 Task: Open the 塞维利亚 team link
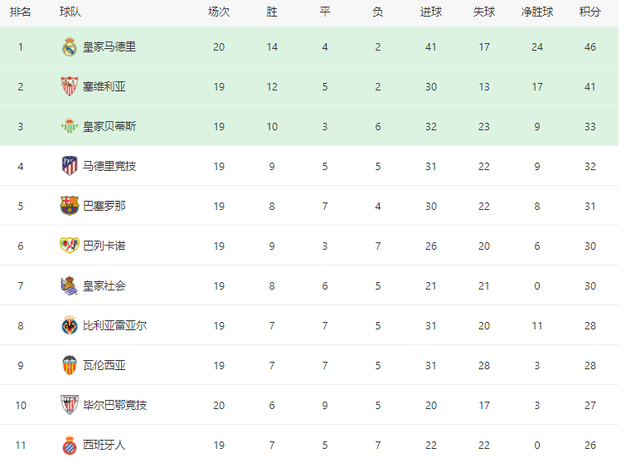click(x=104, y=87)
